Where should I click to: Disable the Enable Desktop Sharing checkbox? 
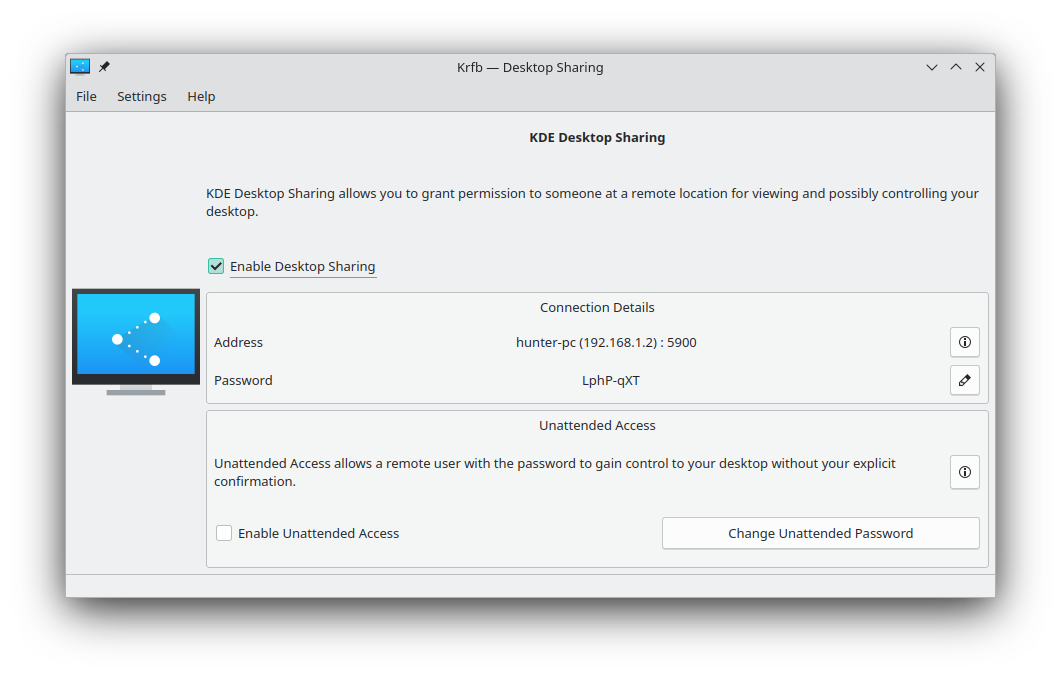tap(216, 266)
